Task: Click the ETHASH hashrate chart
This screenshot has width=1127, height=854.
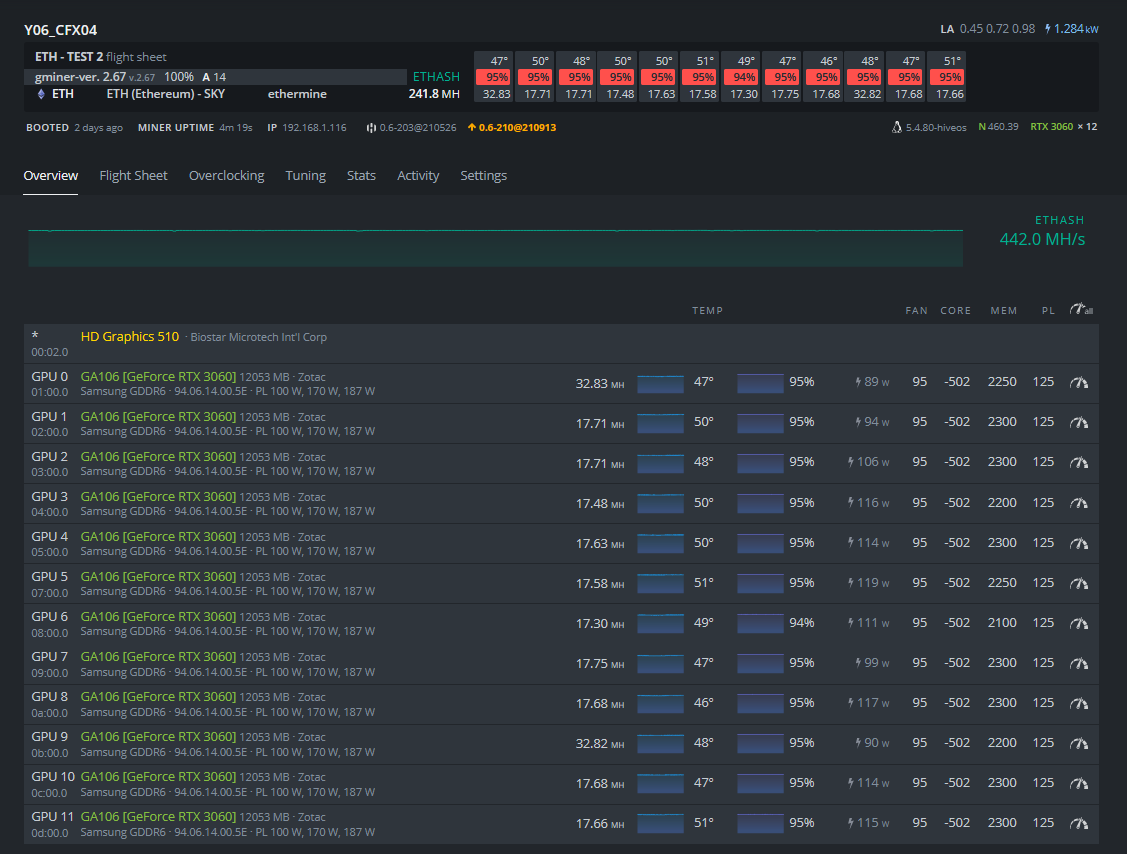Action: tap(495, 247)
